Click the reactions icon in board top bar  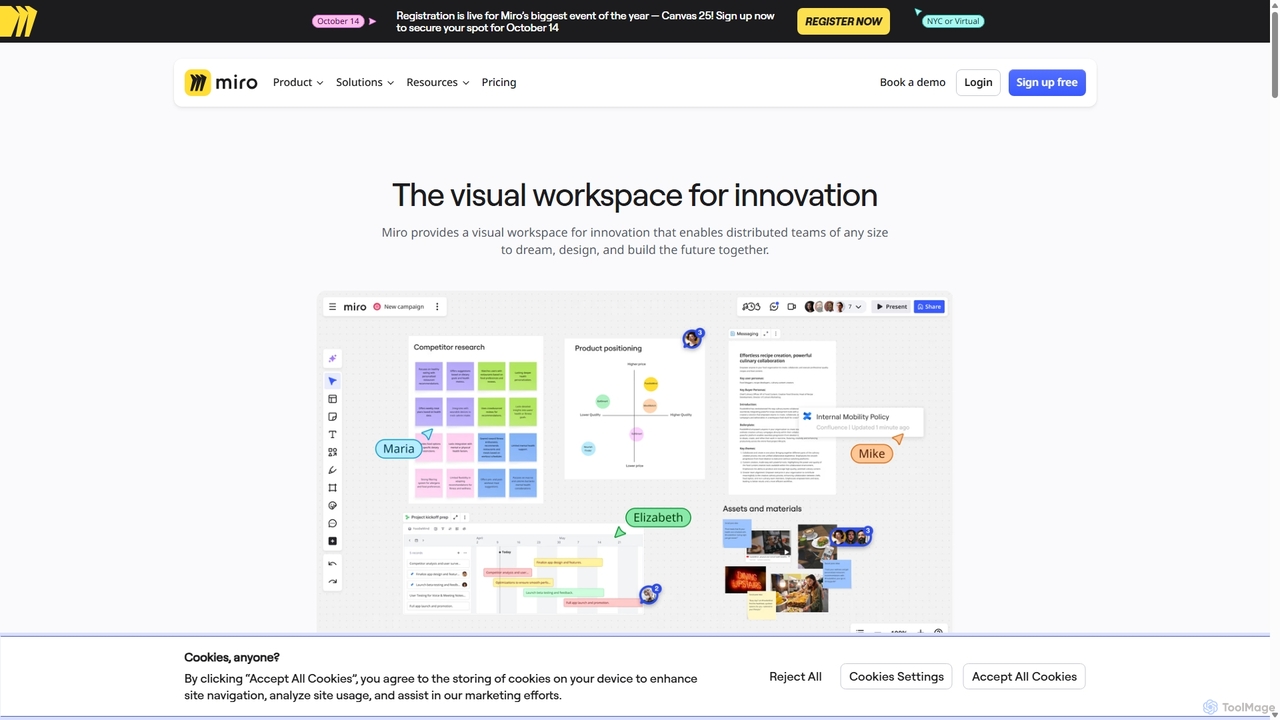[774, 307]
